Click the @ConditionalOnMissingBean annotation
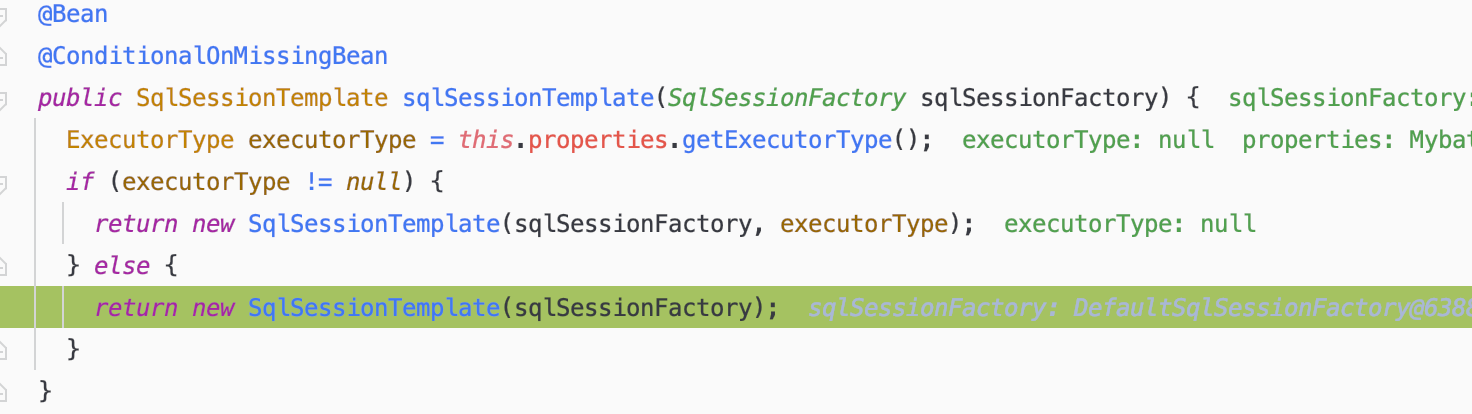Viewport: 1472px width, 414px height. click(212, 56)
